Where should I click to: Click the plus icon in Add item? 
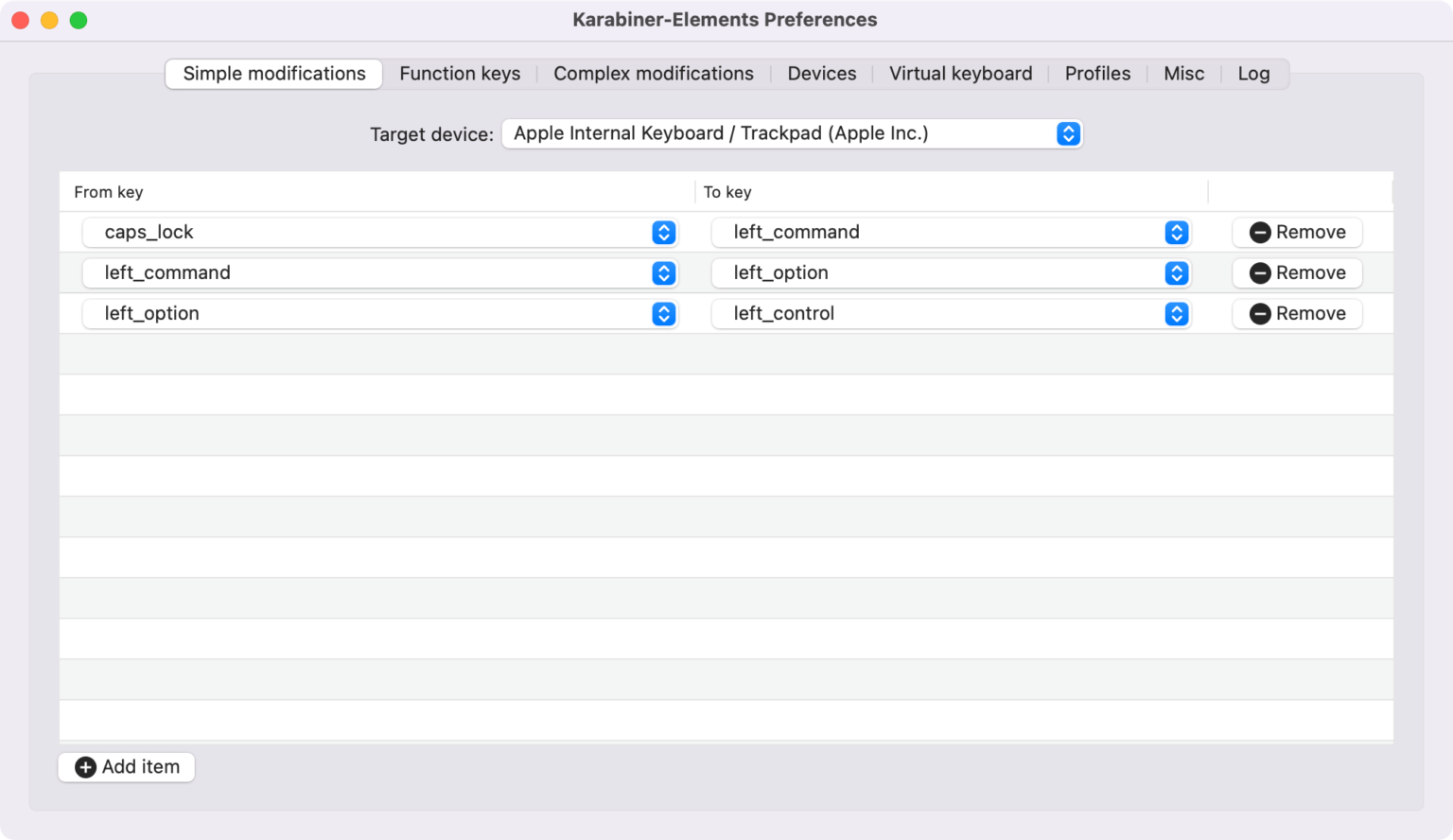[85, 767]
